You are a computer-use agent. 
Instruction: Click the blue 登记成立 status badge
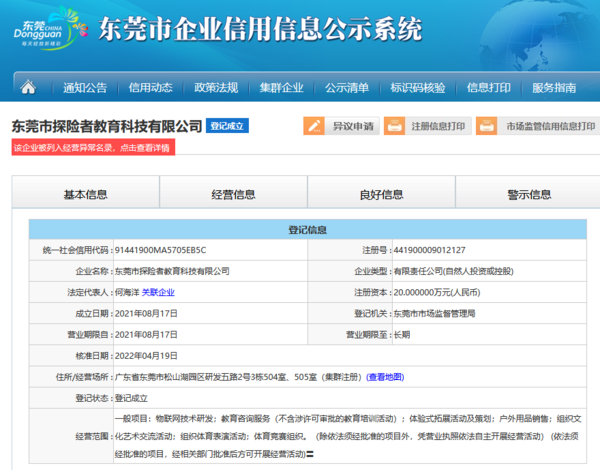[x=227, y=126]
